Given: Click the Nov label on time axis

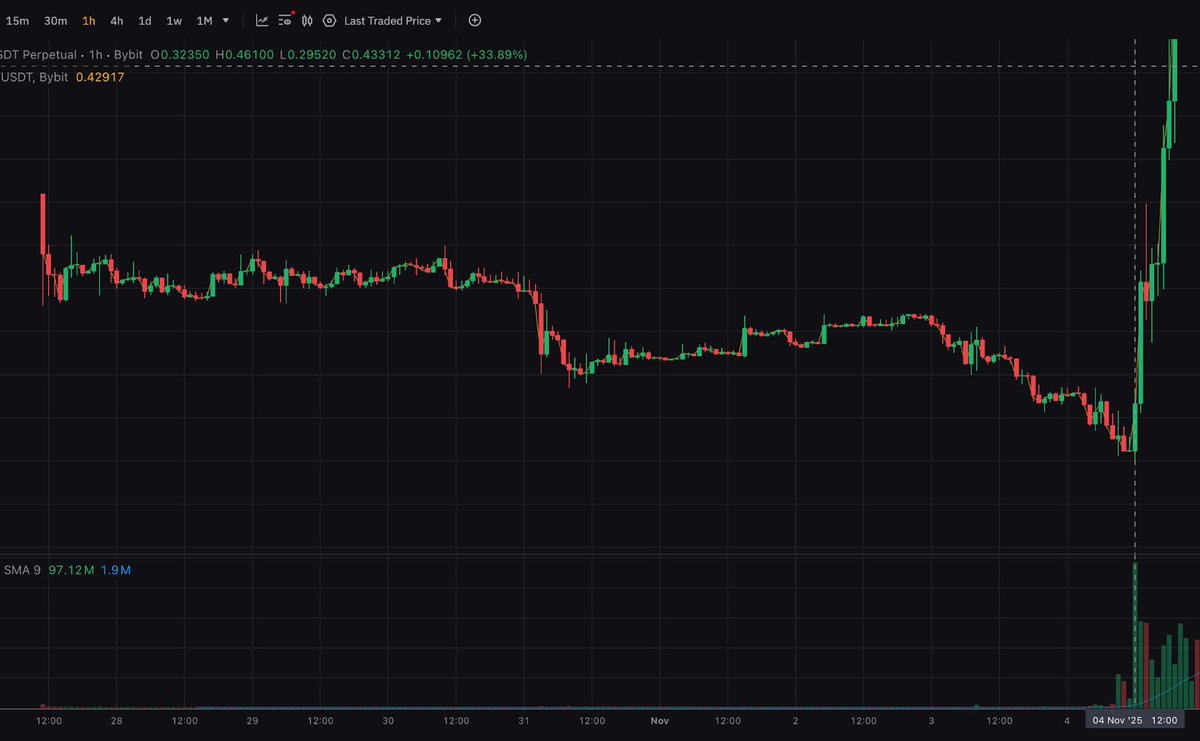Looking at the screenshot, I should (x=660, y=720).
